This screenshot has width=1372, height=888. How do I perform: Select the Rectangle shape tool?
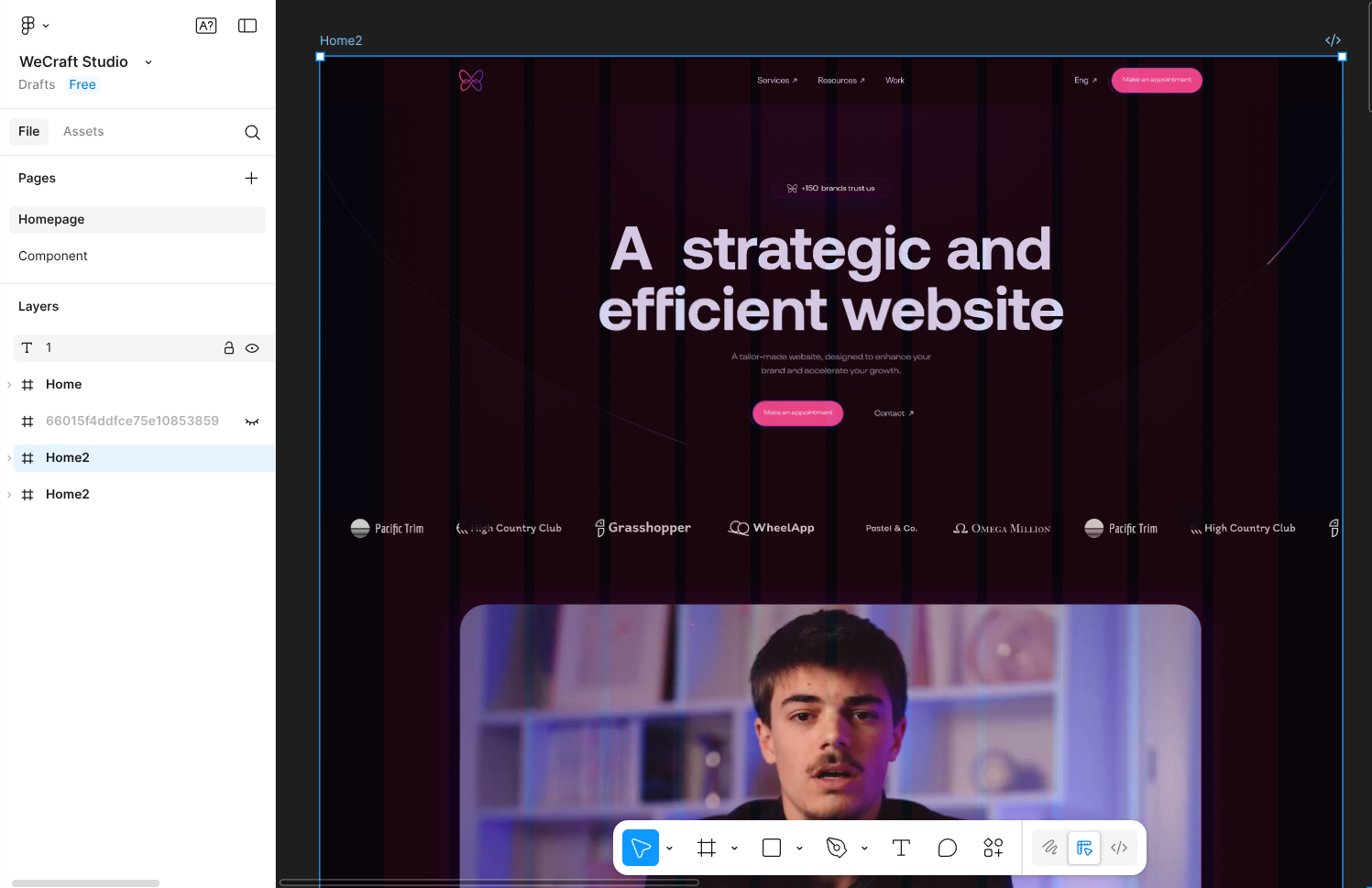pos(772,848)
